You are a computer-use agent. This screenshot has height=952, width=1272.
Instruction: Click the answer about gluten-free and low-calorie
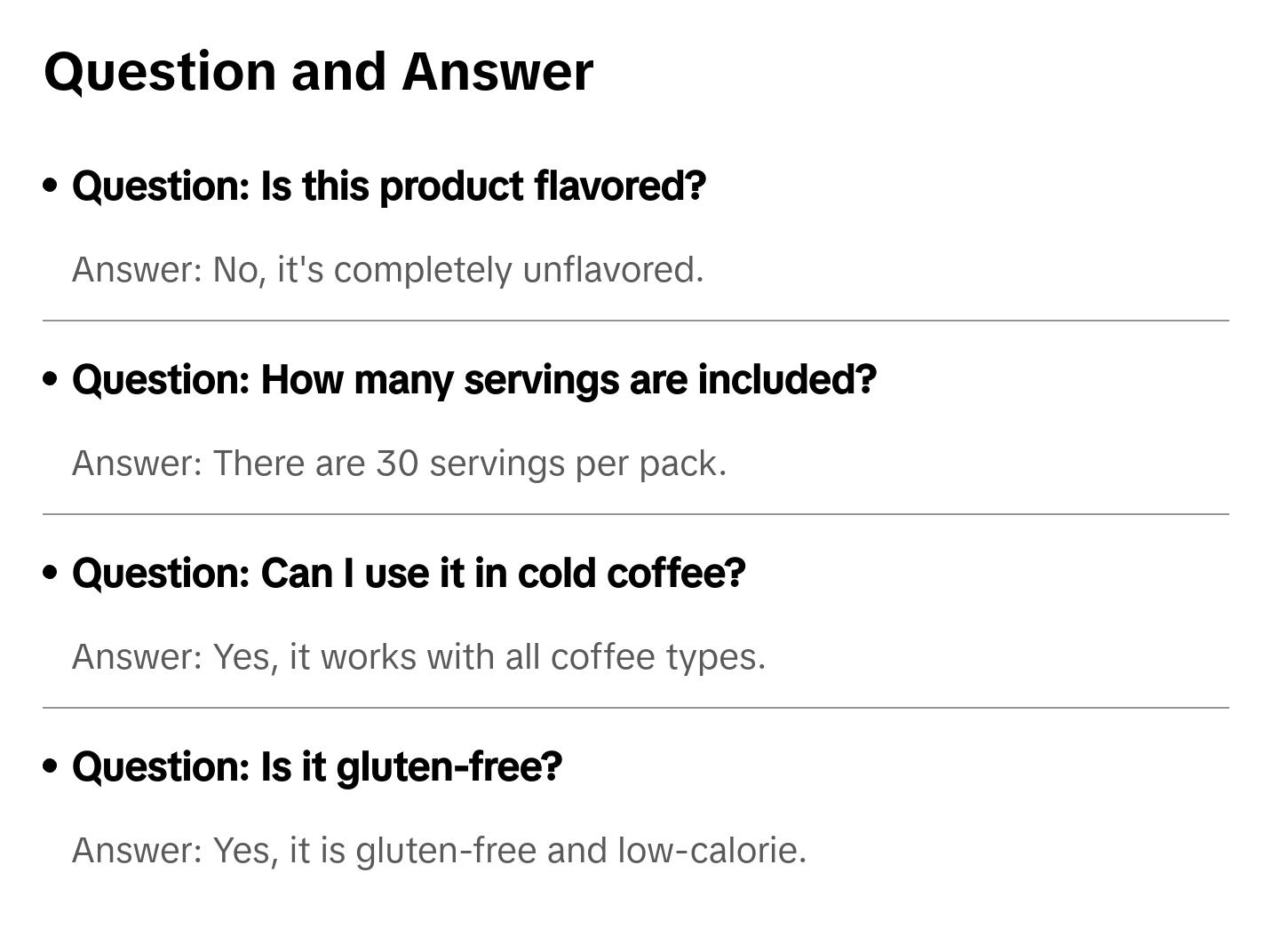[439, 851]
